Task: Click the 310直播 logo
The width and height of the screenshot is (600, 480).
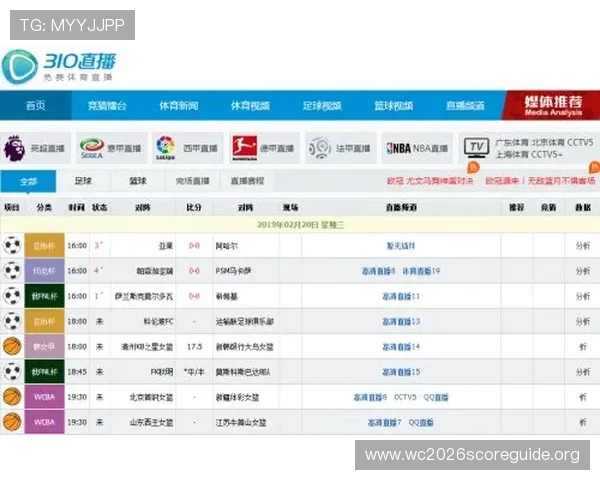Action: point(59,66)
